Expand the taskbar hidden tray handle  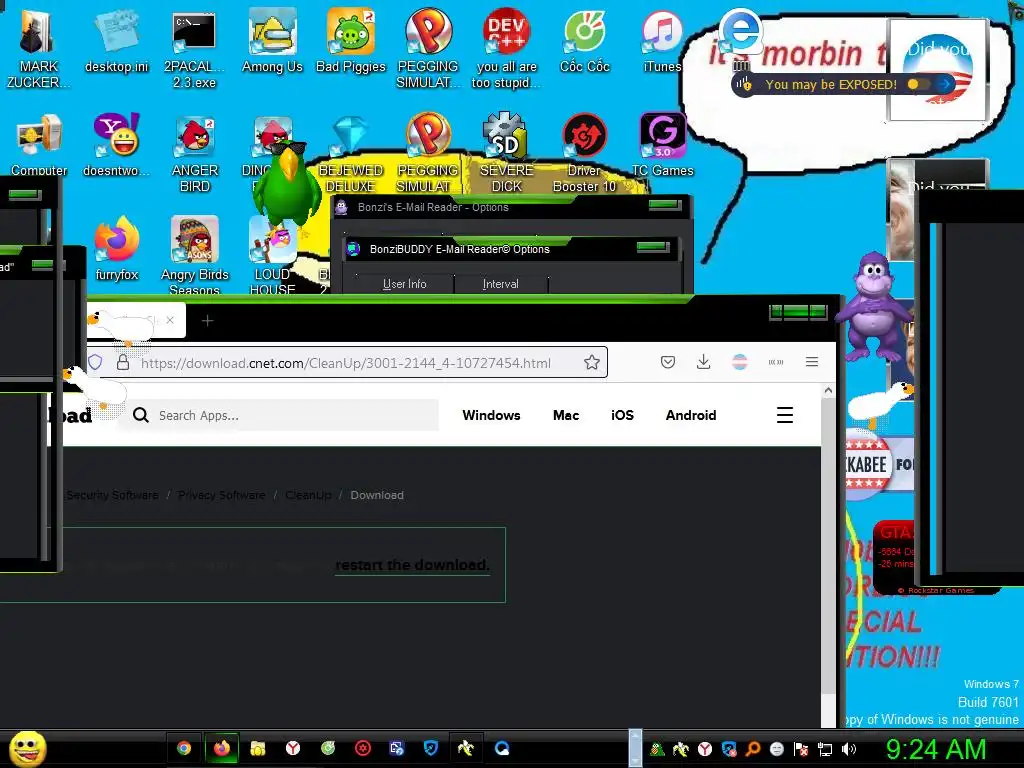pos(635,748)
